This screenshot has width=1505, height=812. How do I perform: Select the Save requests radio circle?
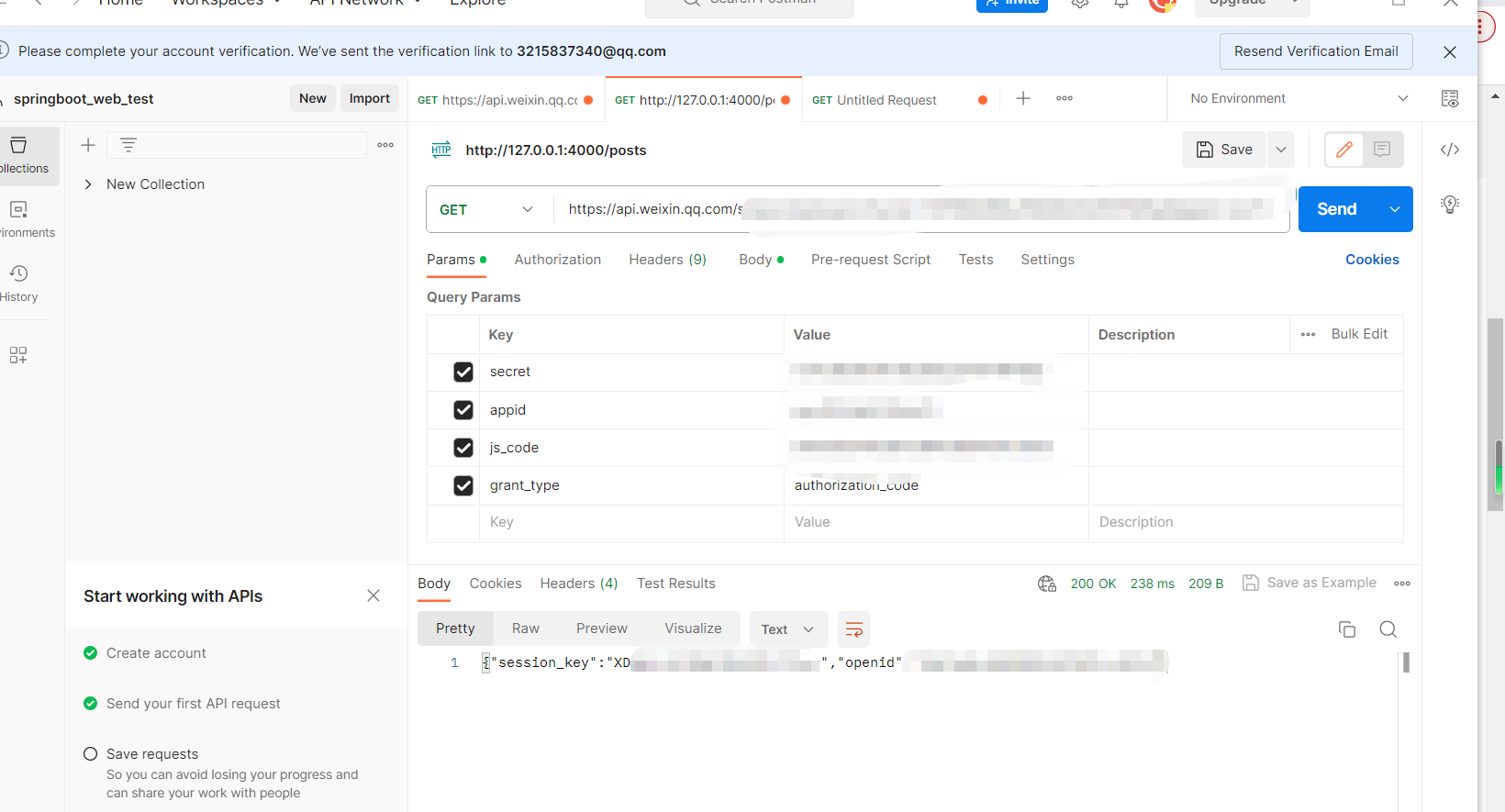(90, 754)
